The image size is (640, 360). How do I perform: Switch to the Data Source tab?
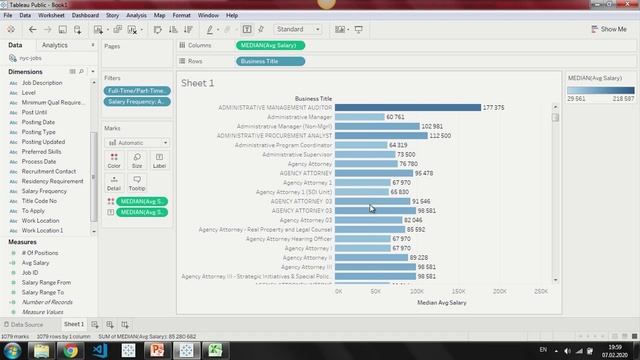click(24, 324)
